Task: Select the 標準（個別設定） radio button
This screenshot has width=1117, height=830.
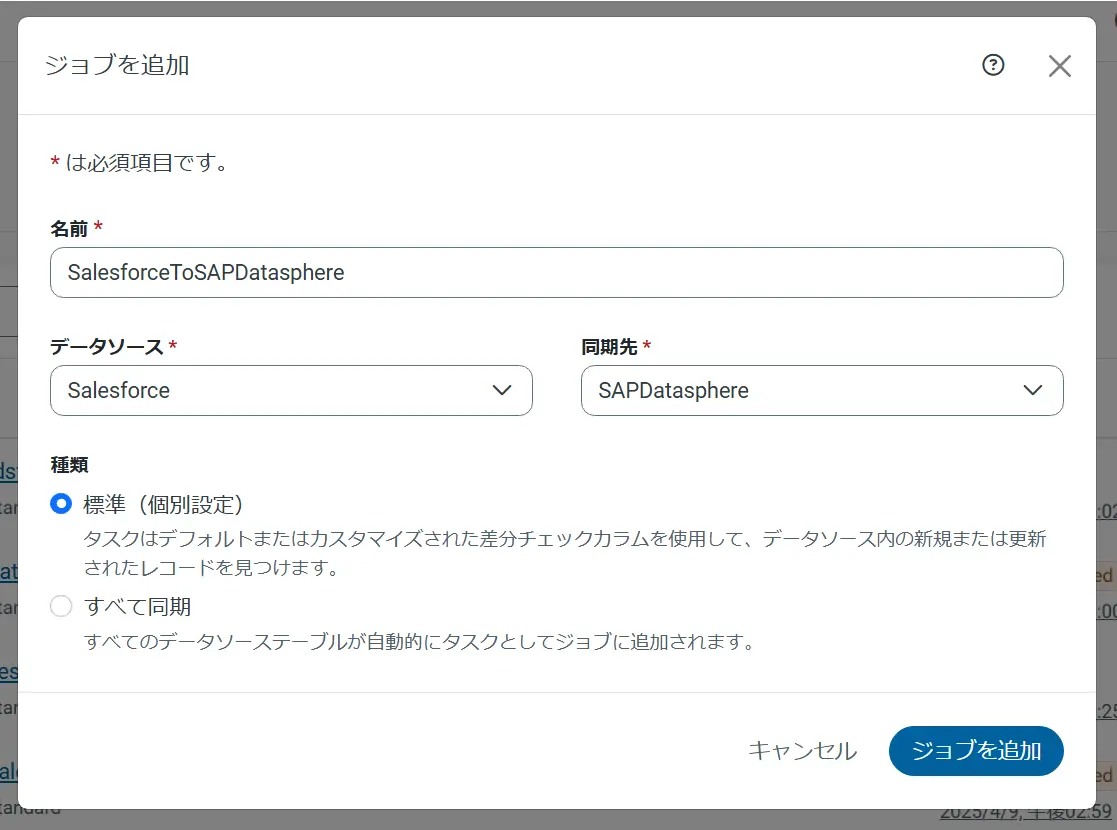Action: tap(61, 504)
